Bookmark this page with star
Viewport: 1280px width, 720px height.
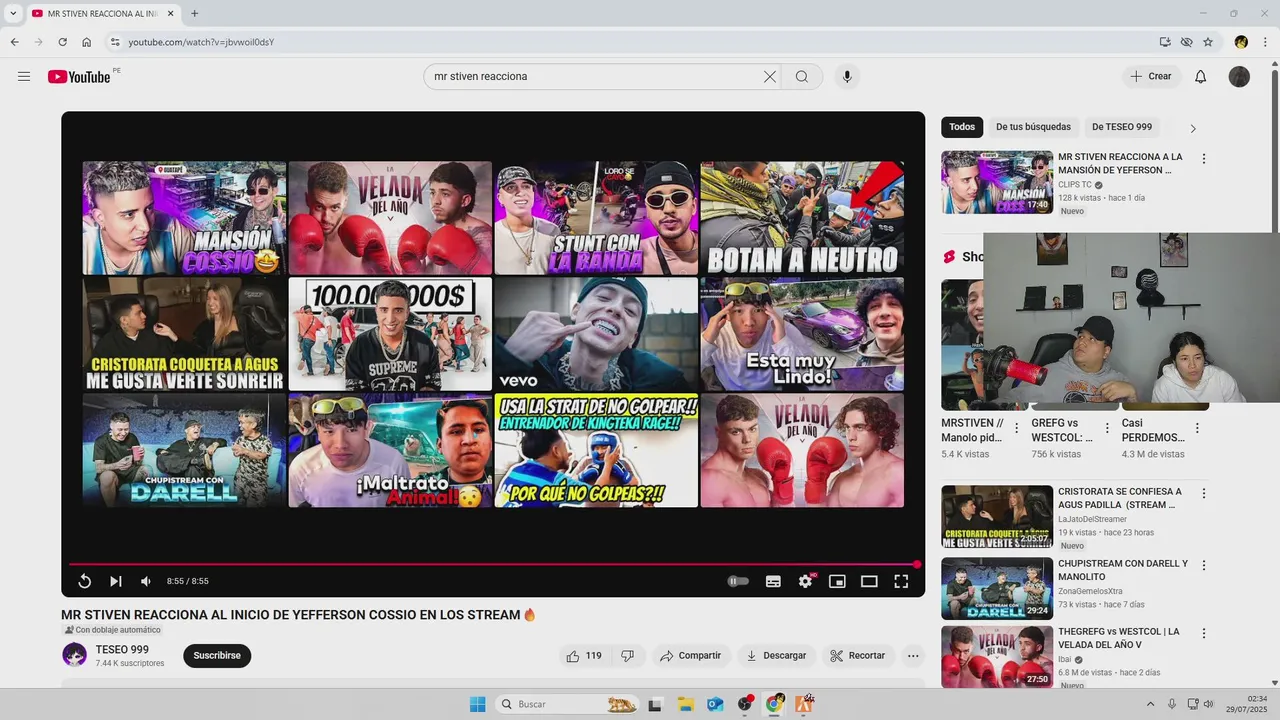click(1208, 42)
